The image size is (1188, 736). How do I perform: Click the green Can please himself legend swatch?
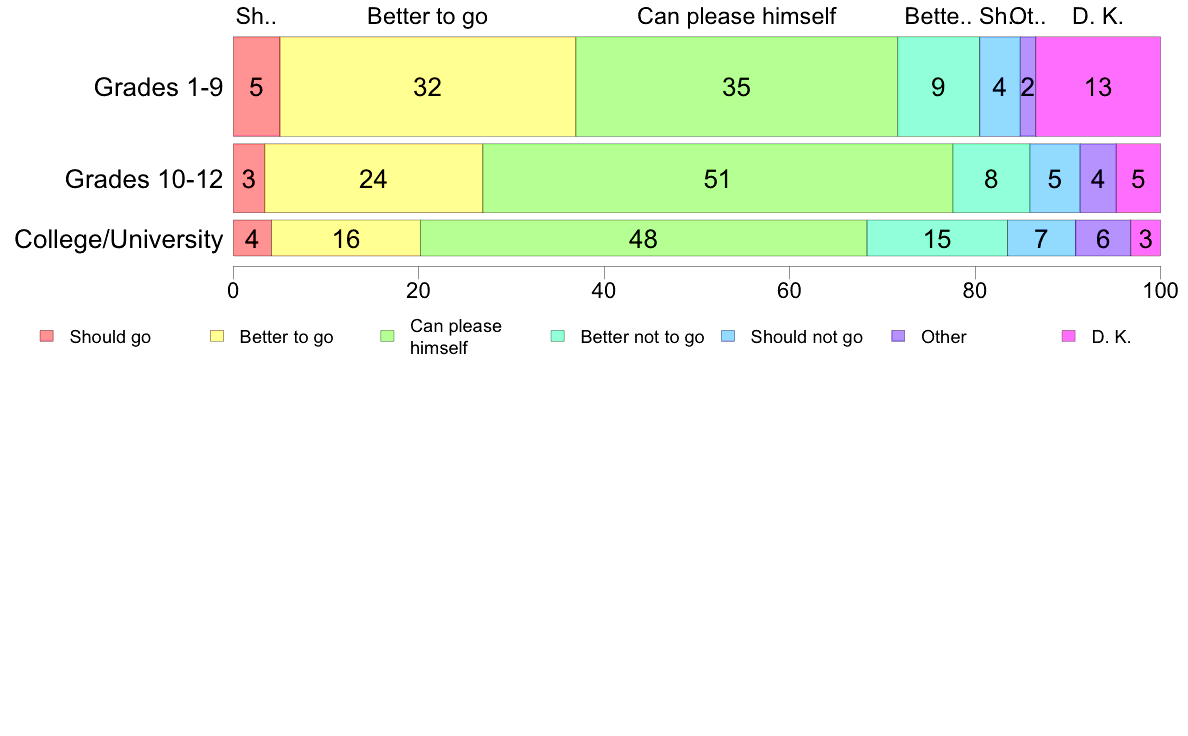point(387,336)
